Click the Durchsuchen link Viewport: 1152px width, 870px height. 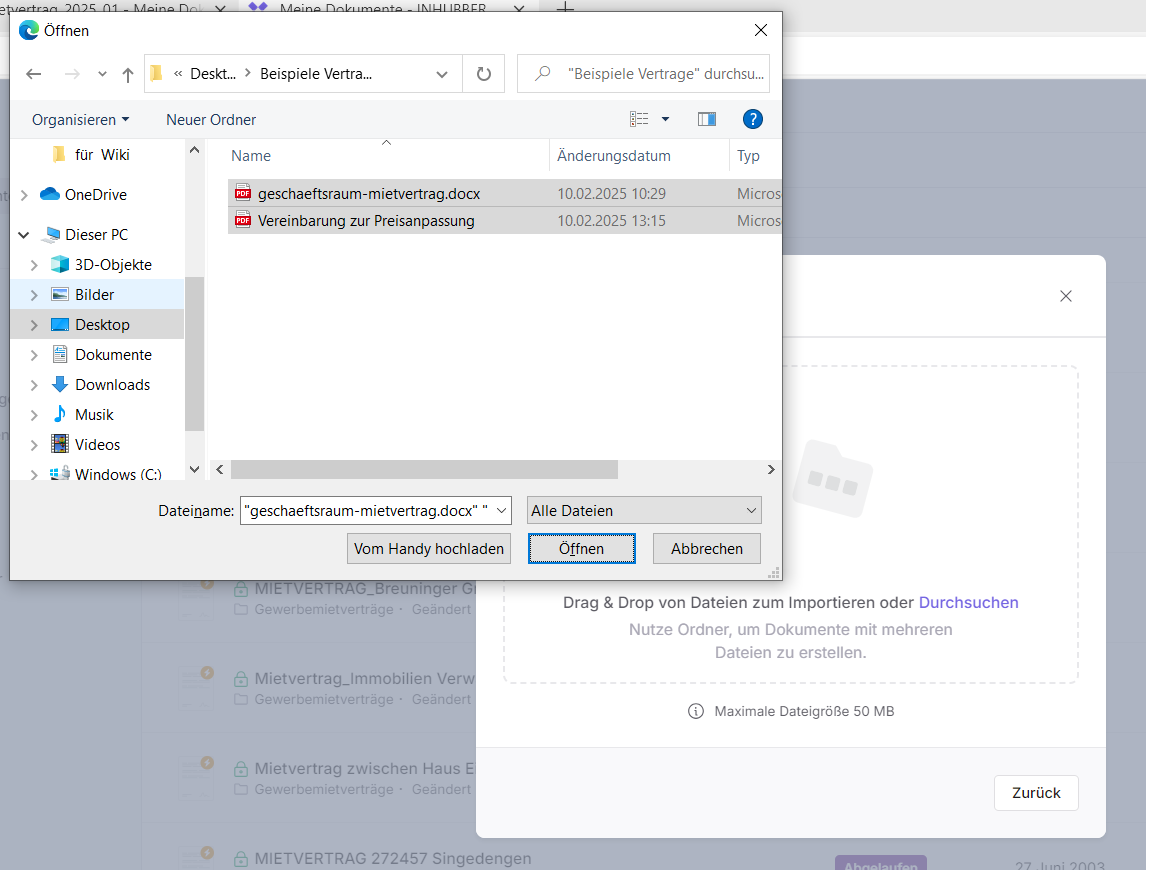click(968, 603)
